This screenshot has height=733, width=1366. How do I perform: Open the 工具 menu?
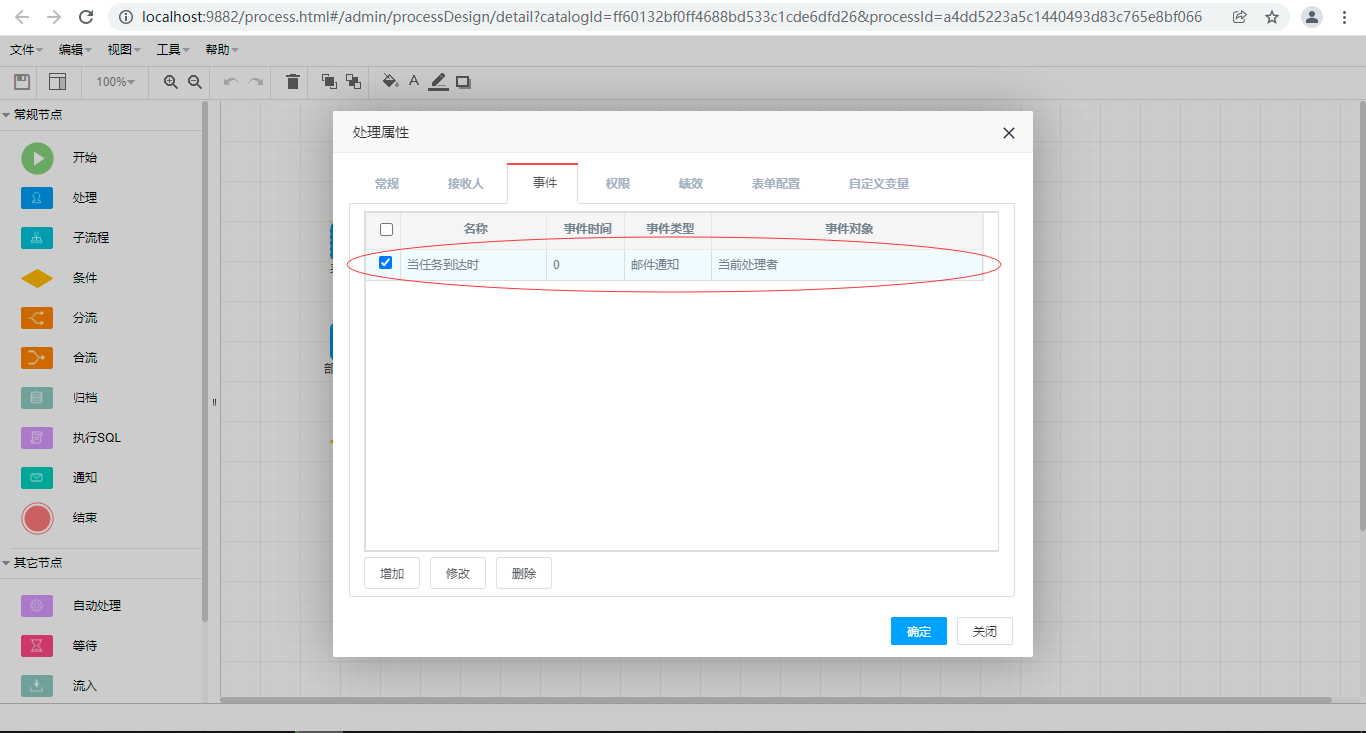172,50
